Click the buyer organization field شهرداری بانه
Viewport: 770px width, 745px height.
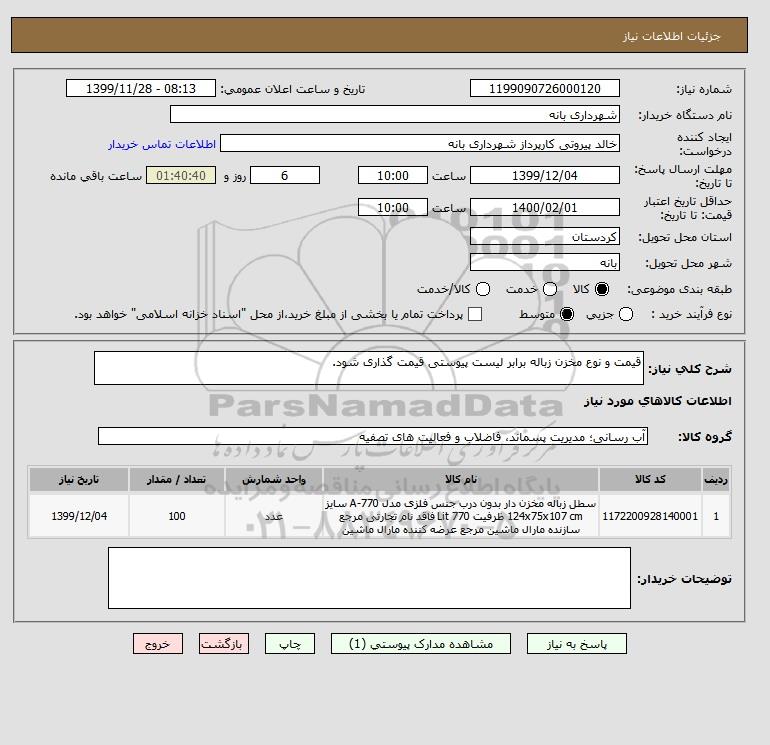[x=395, y=114]
